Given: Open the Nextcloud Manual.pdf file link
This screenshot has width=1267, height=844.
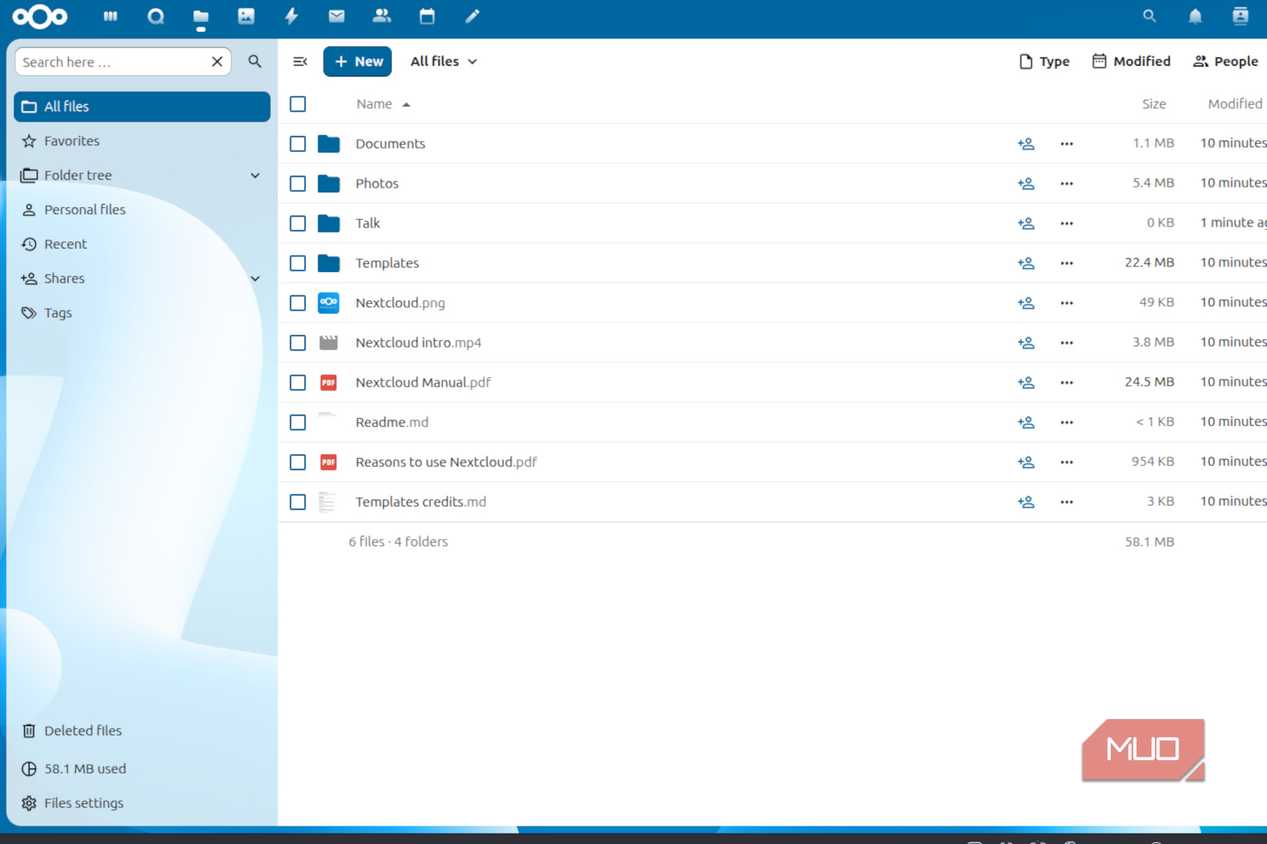Looking at the screenshot, I should click(x=423, y=383).
